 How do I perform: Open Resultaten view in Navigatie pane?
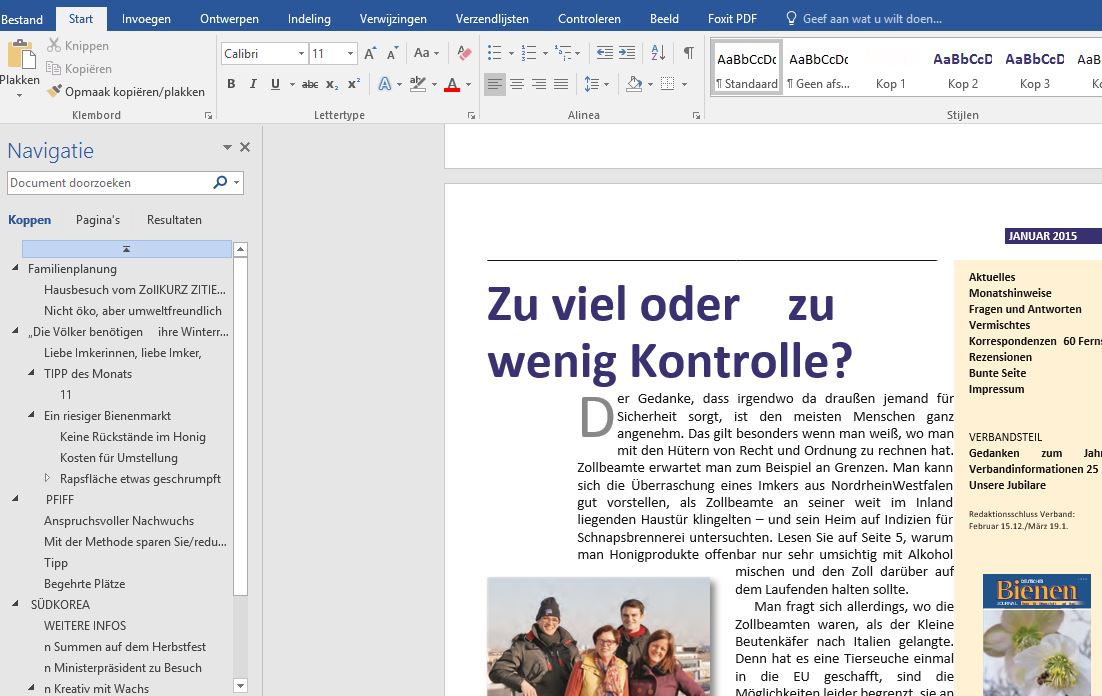(174, 220)
